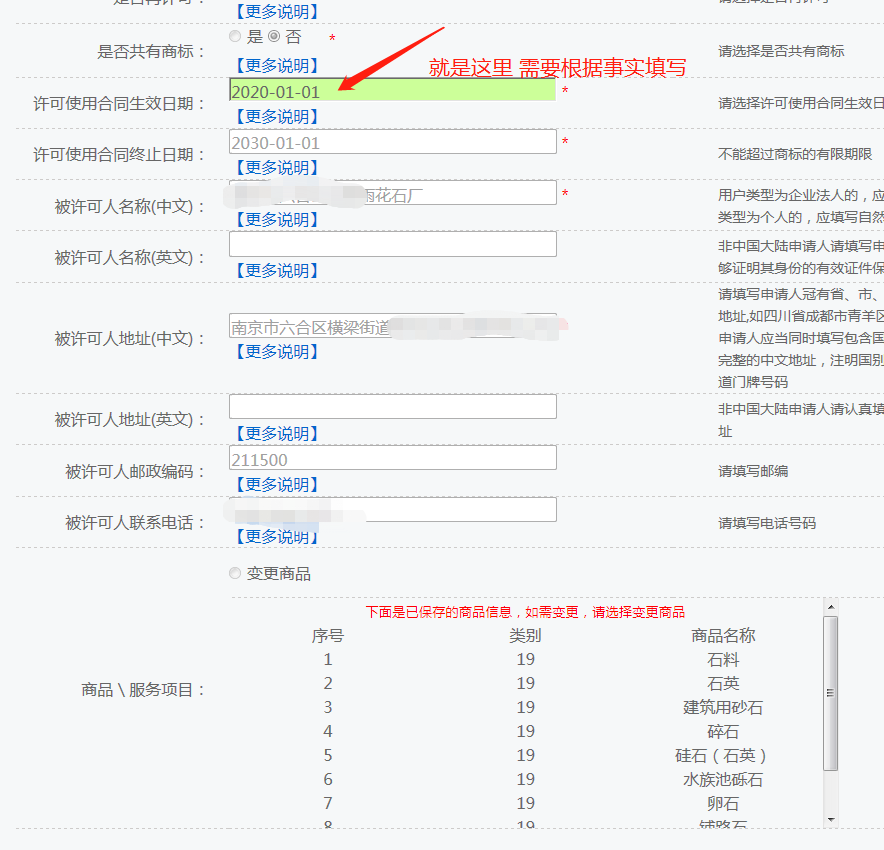Click the 被许可人地址(中文) label
Viewport: 884px width, 850px height.
[130, 339]
